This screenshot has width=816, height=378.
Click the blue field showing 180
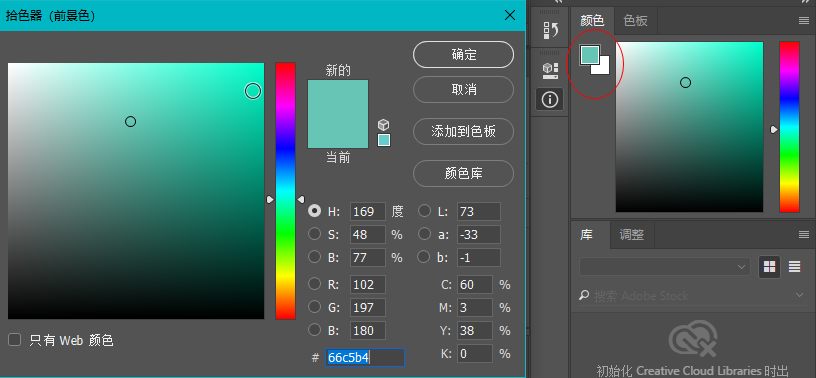[368, 331]
